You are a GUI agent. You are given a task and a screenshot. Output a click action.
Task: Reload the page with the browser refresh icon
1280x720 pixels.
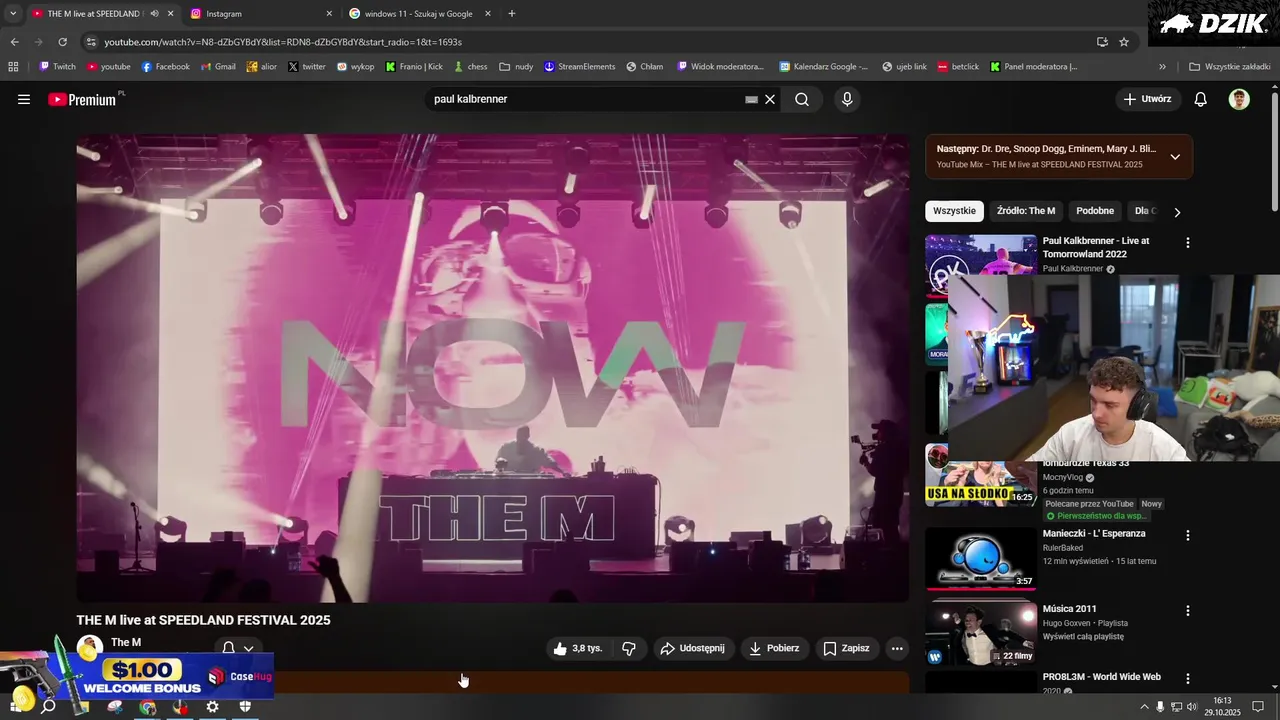coord(62,42)
